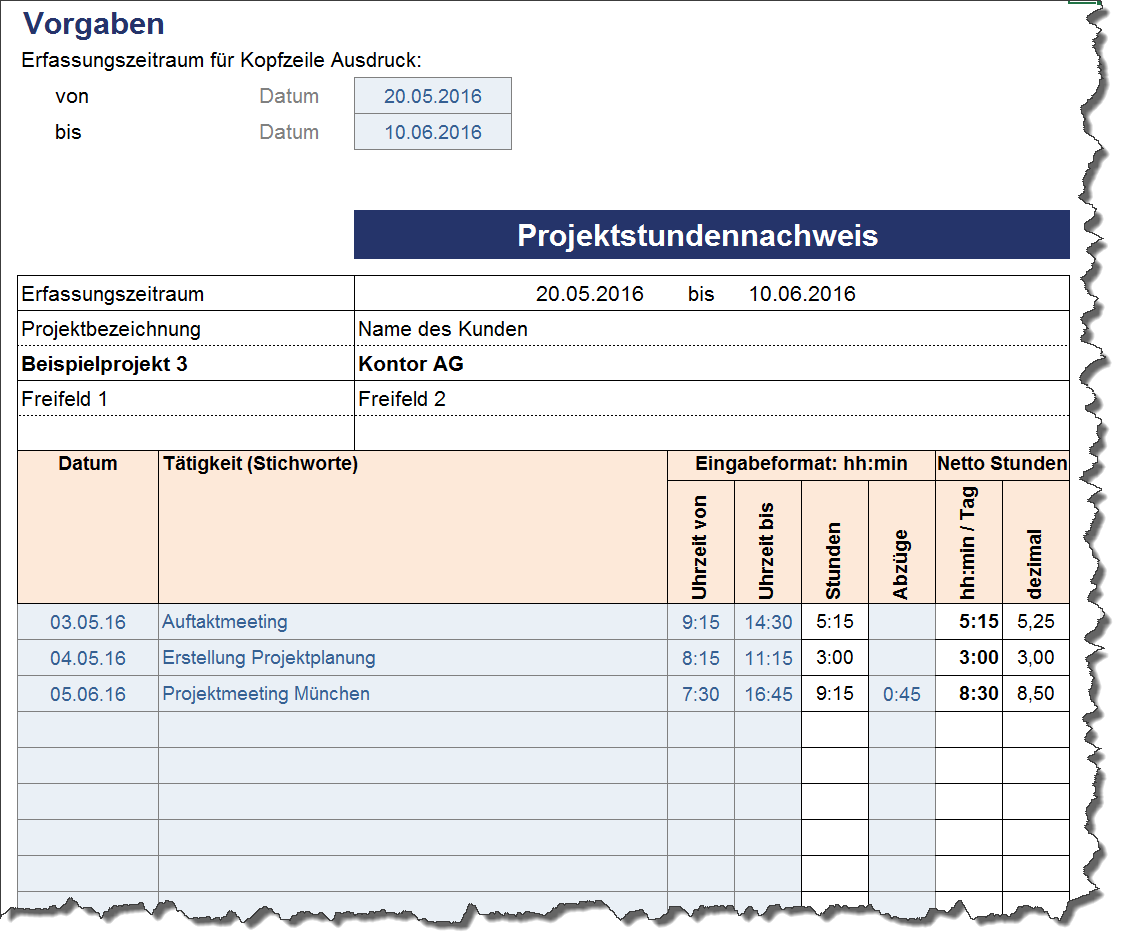Click the 'Beispielprojekt 3' project name cell

point(186,364)
